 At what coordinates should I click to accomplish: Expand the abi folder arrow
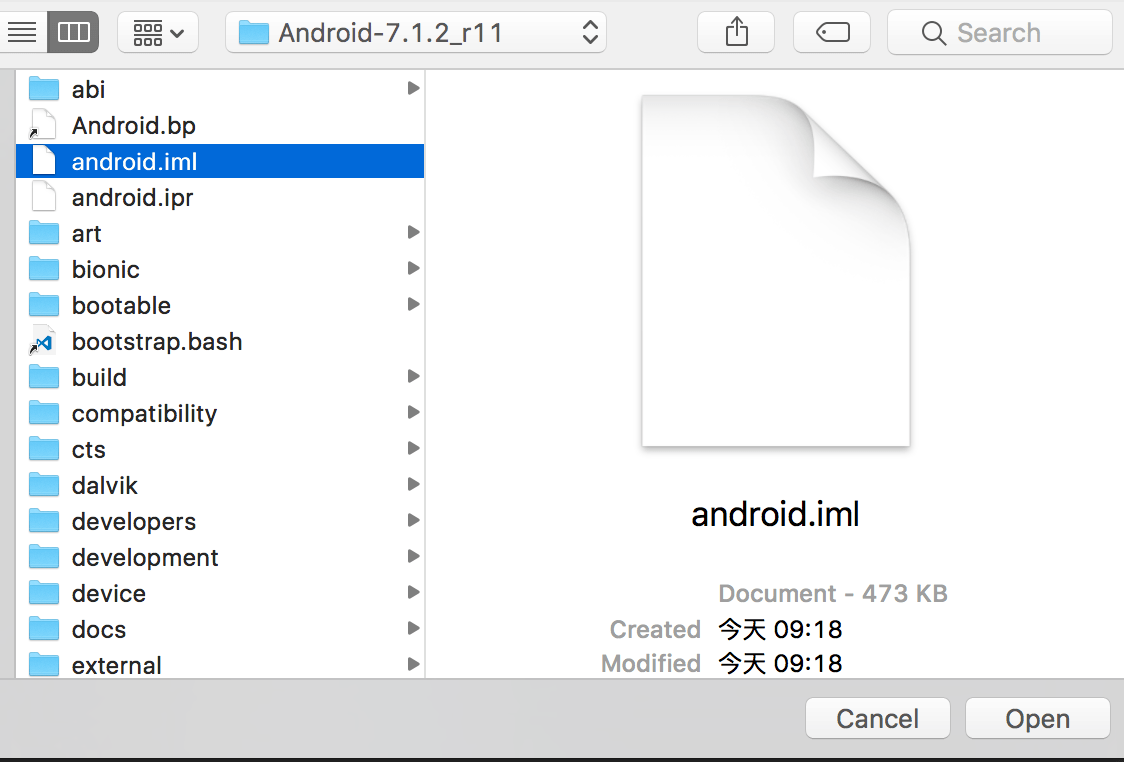413,89
